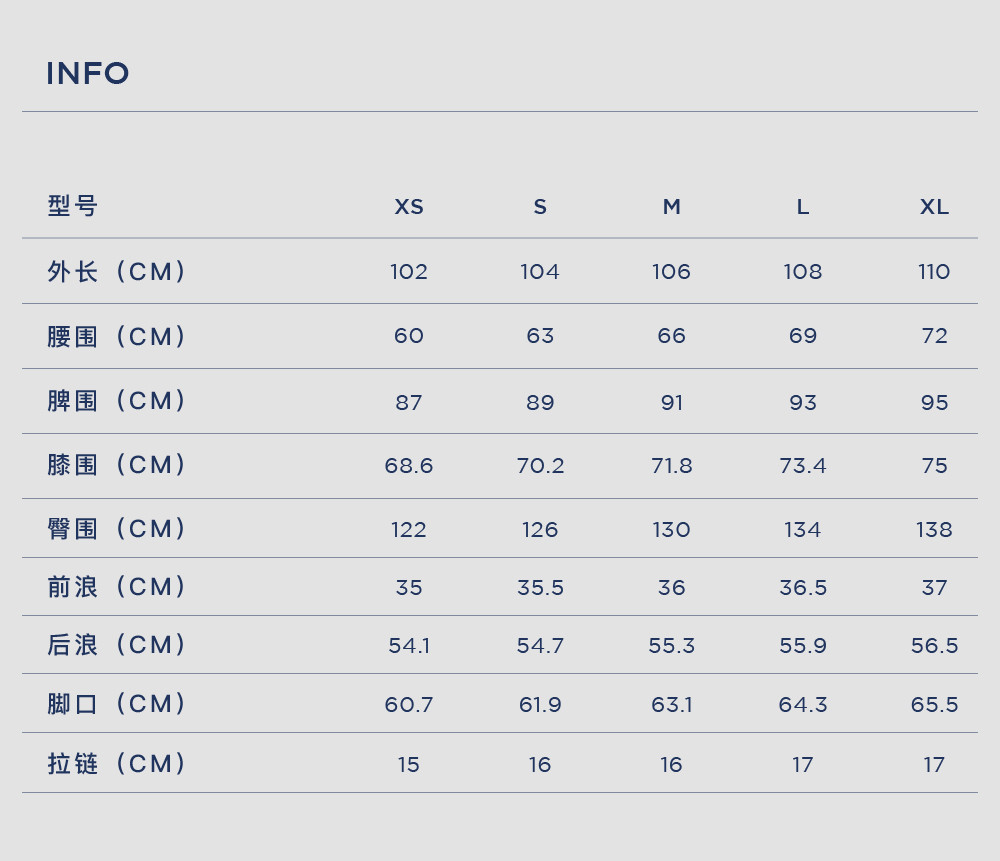
Task: Click the 脚口 (CM) row label
Action: tap(117, 704)
